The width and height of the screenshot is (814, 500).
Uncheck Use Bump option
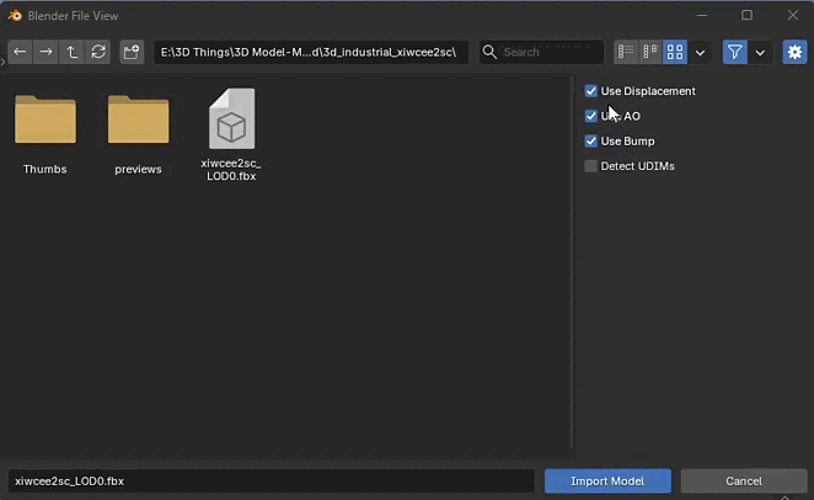[x=591, y=141]
